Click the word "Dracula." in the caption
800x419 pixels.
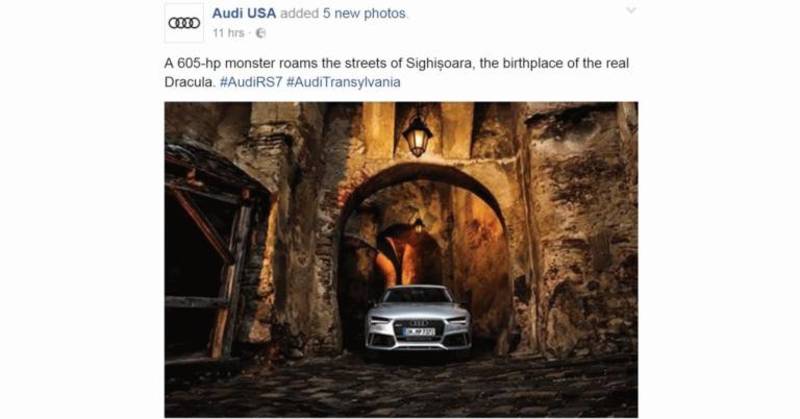[x=190, y=82]
